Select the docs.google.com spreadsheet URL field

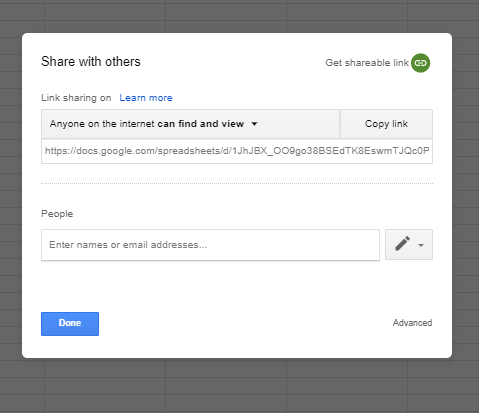coord(237,151)
